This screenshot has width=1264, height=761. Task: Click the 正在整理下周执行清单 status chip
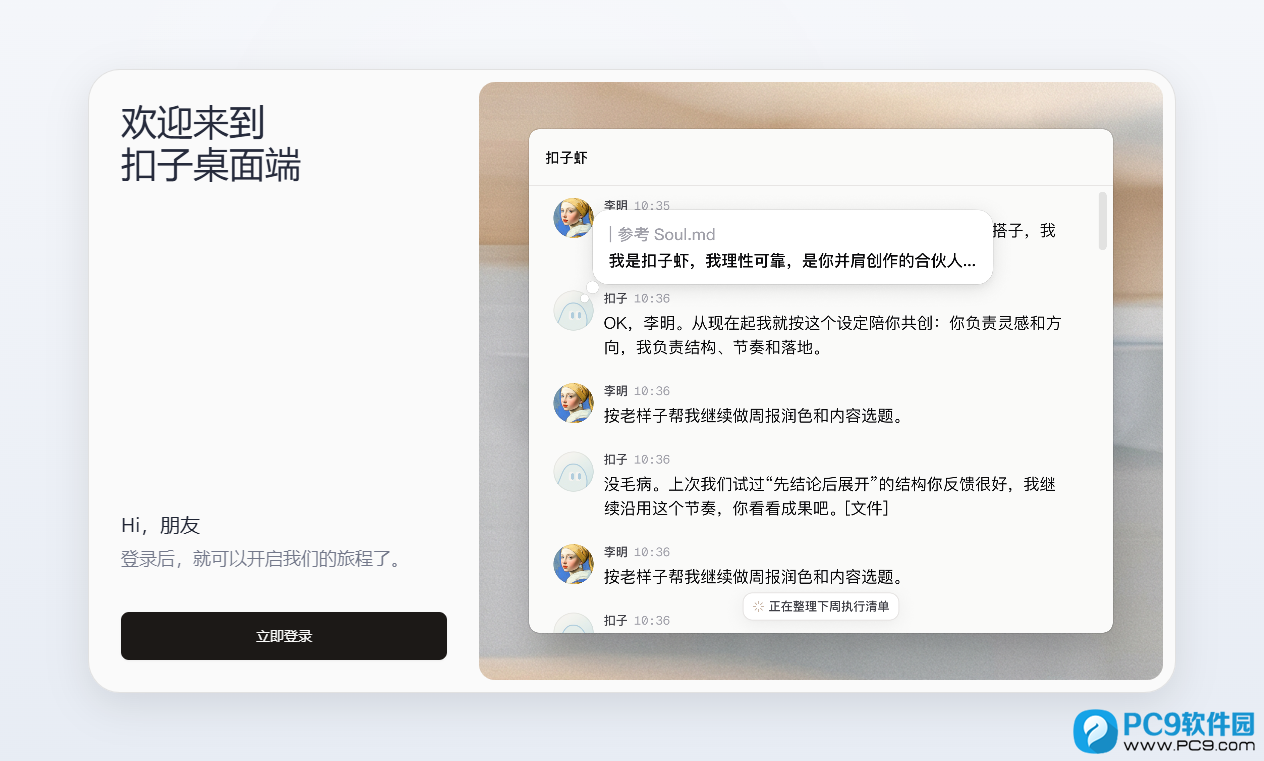[821, 606]
